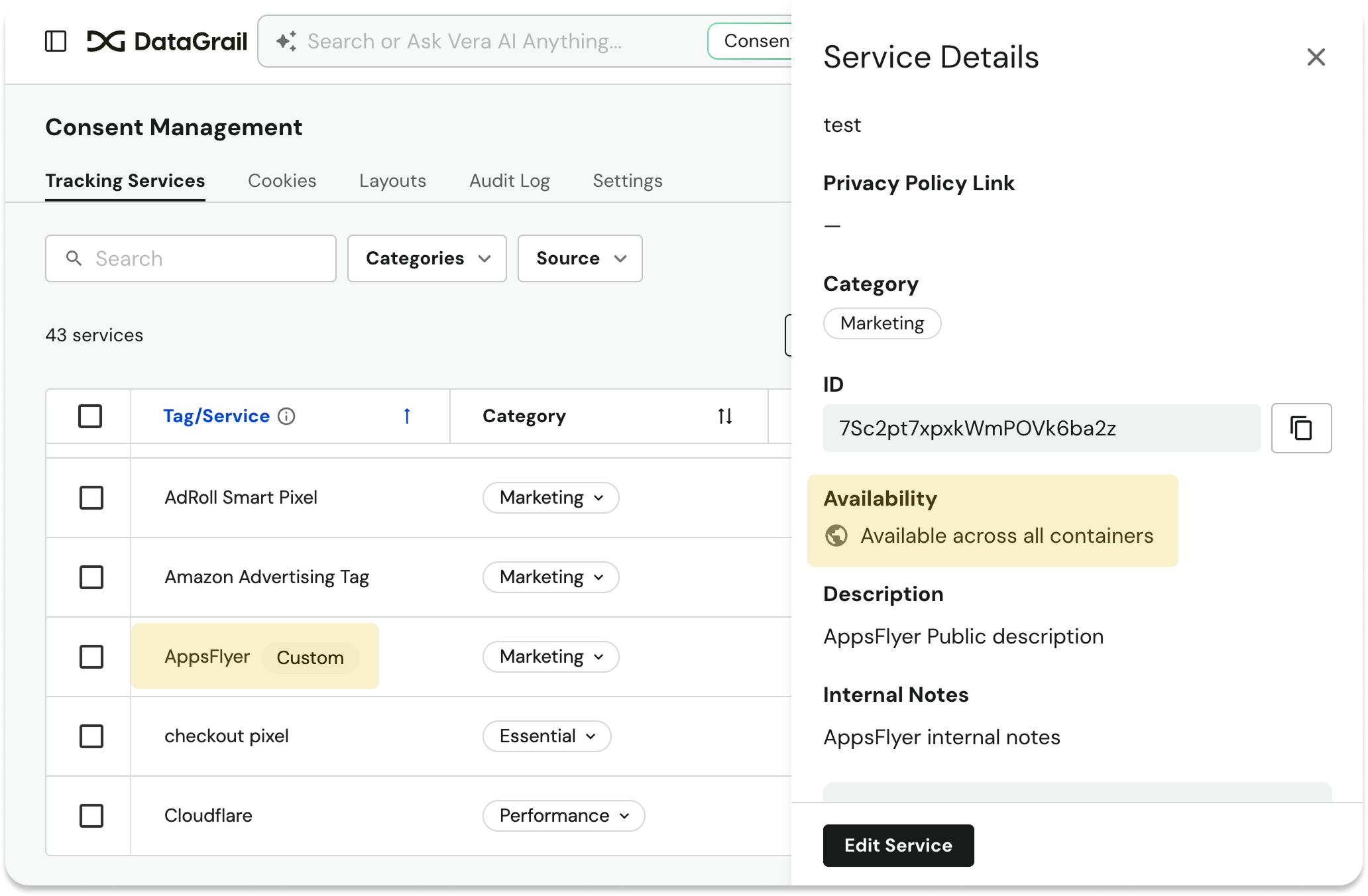Click the Tag/Service ascending sort arrow

coord(406,416)
